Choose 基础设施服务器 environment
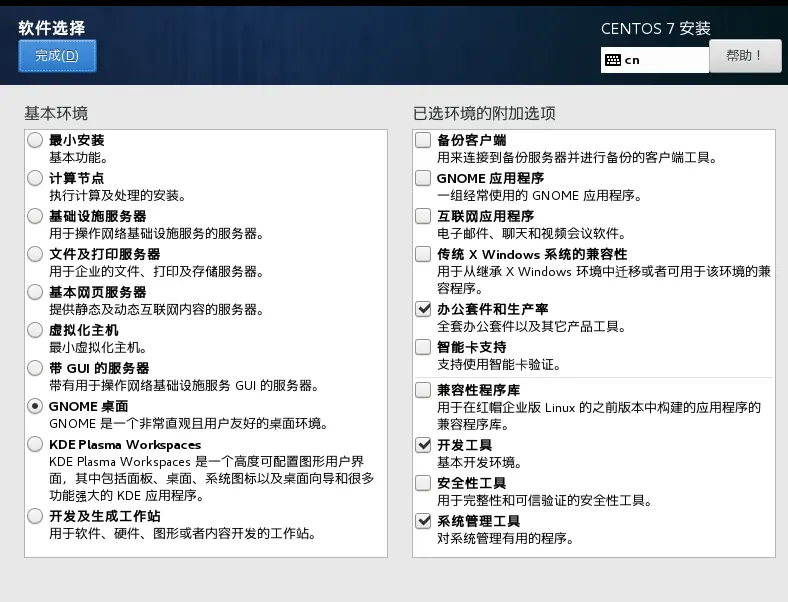The height and width of the screenshot is (602, 788). [x=35, y=216]
